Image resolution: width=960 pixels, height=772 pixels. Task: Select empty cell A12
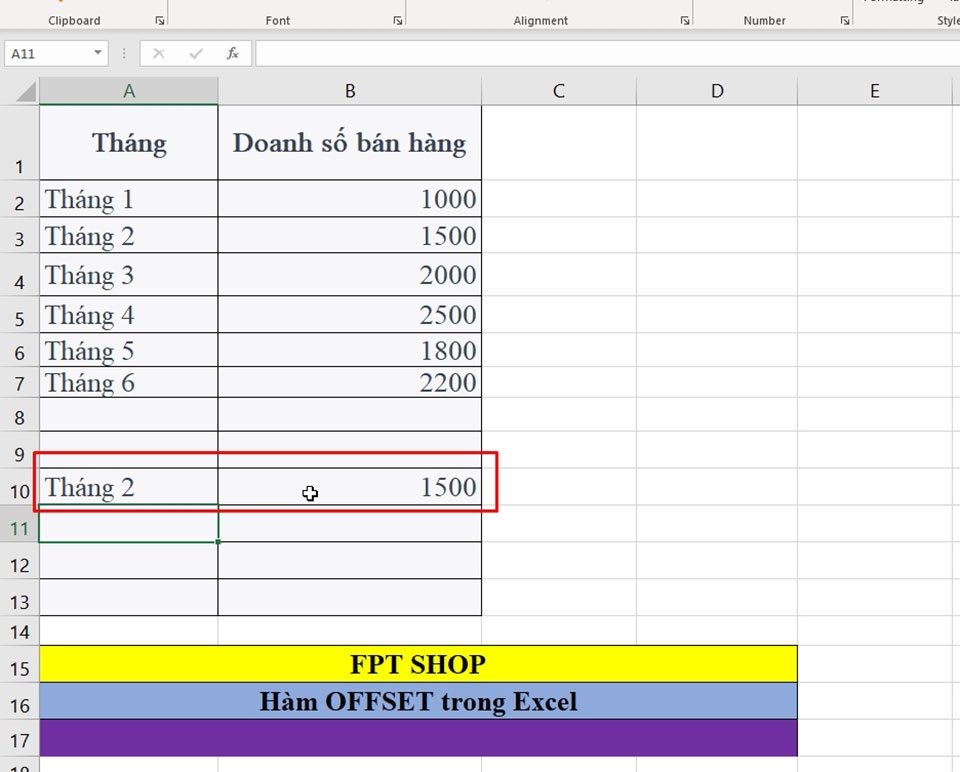point(129,561)
